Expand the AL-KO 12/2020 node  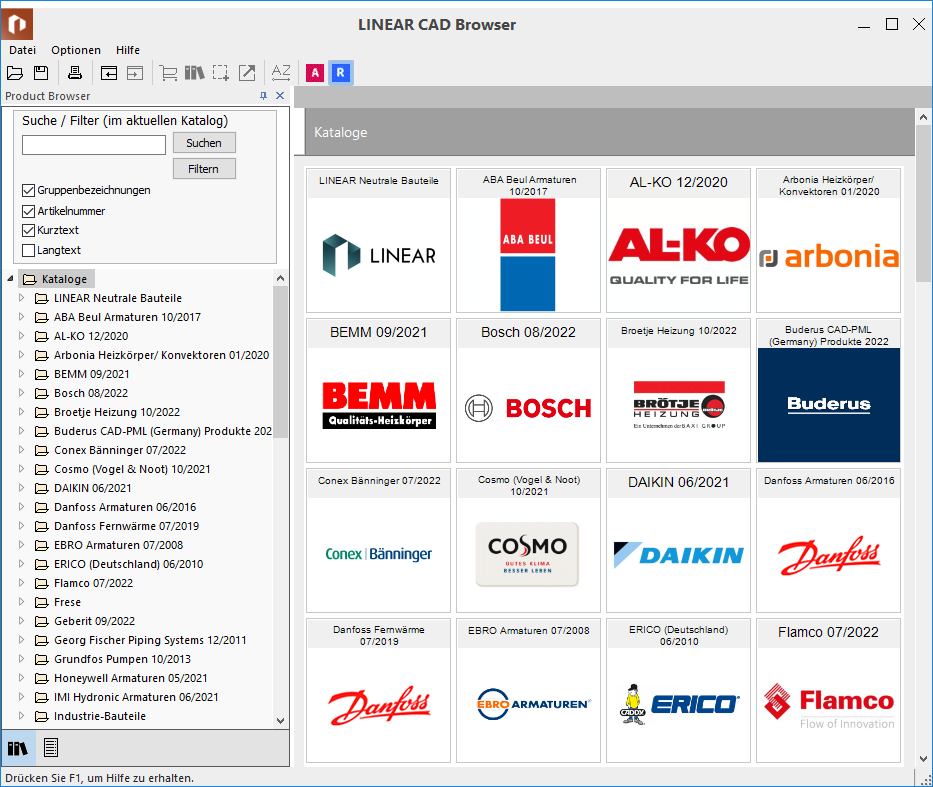click(21, 336)
